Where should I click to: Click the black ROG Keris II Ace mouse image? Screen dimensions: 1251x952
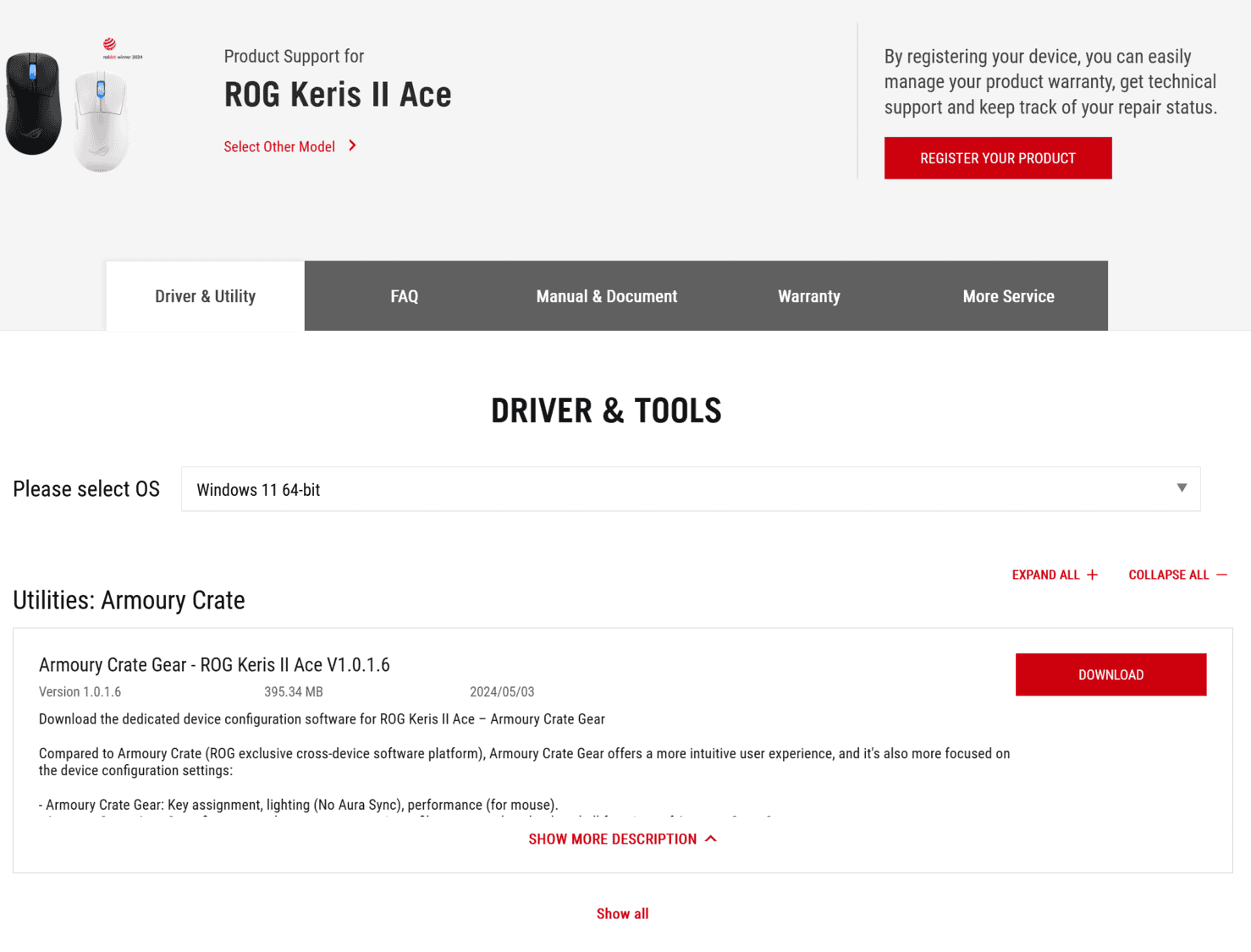pos(33,104)
